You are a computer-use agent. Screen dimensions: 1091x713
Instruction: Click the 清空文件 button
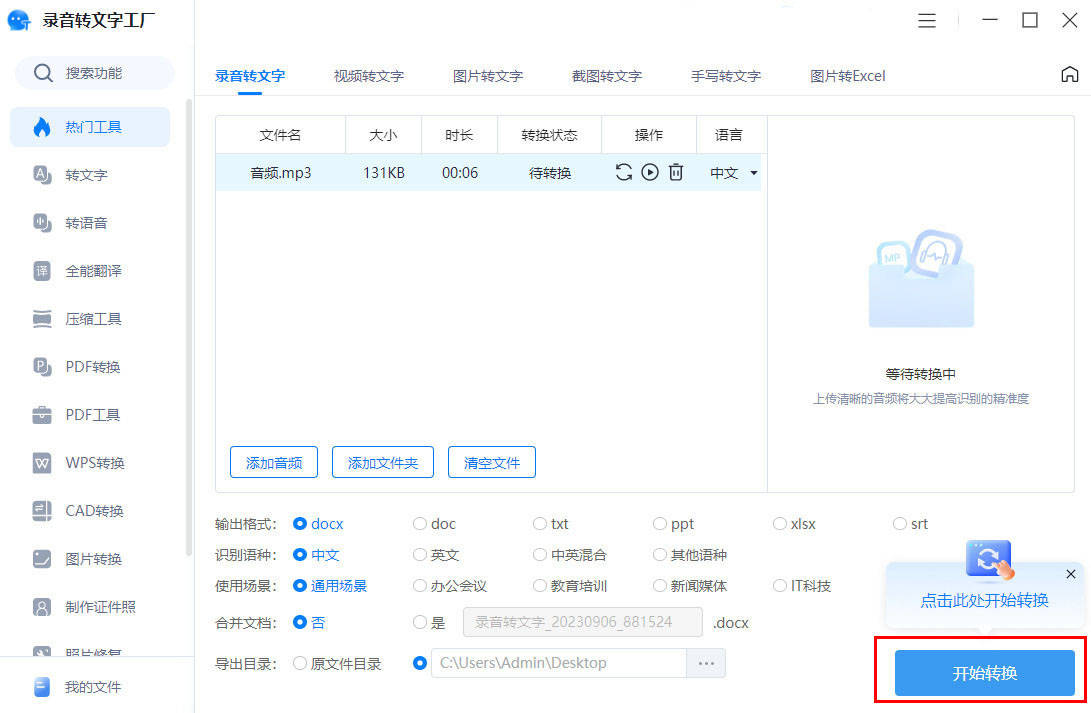(x=492, y=463)
